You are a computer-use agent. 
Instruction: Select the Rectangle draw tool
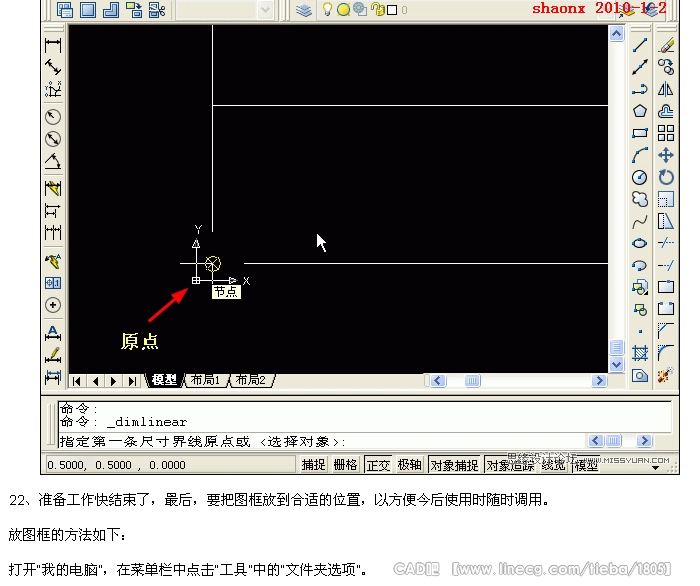tap(640, 133)
